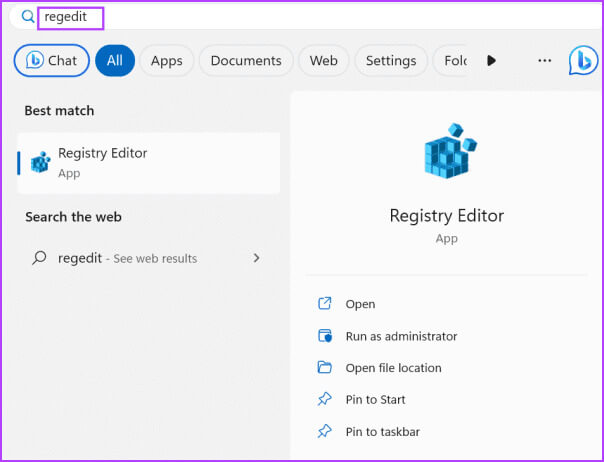Click Open in the actions list
Image resolution: width=604 pixels, height=462 pixels.
(x=360, y=304)
